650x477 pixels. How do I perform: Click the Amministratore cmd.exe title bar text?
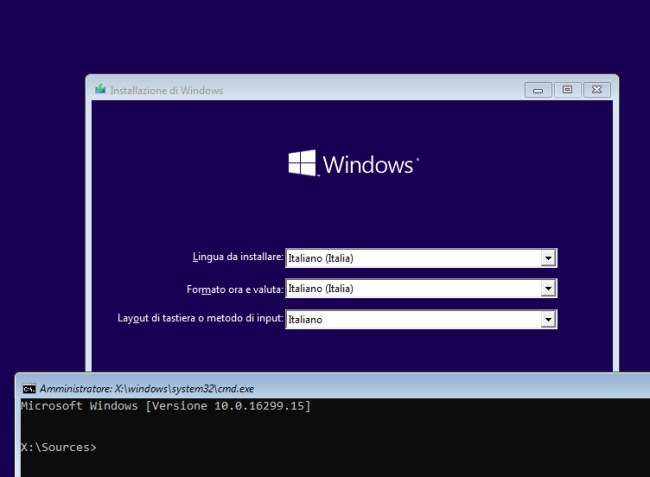(x=147, y=389)
